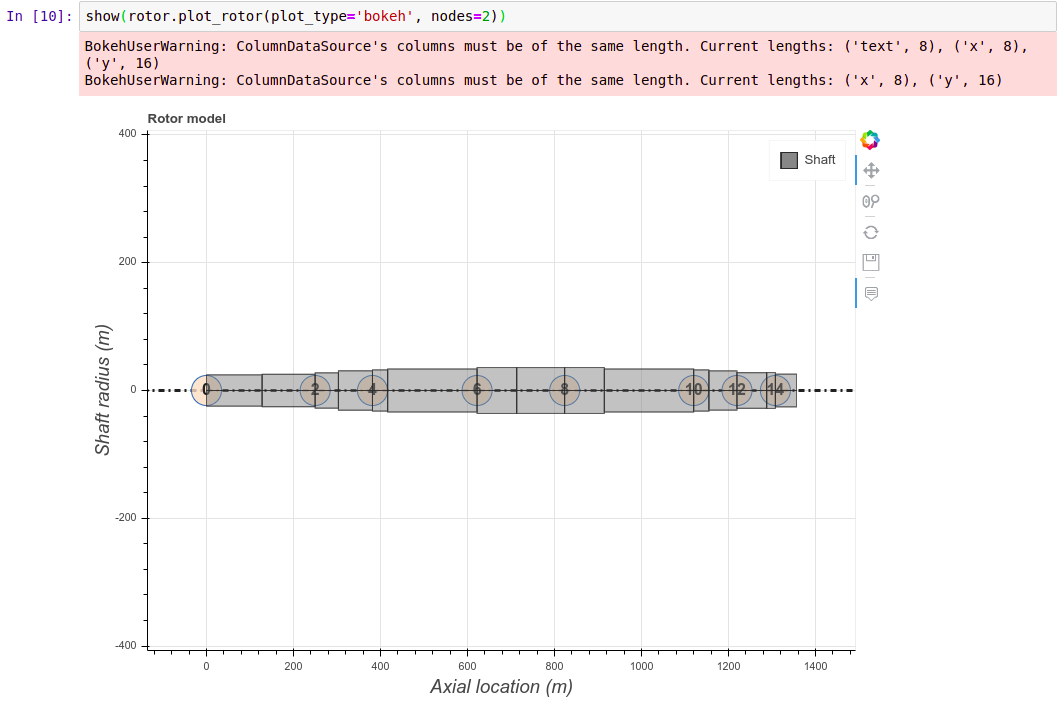The height and width of the screenshot is (710, 1061).
Task: Click the 'Rotor model' plot title
Action: coord(184,118)
